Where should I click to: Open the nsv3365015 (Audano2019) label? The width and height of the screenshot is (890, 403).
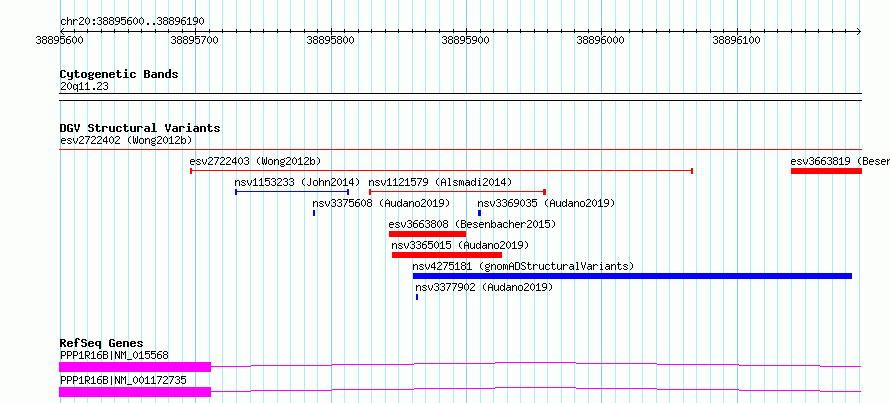coord(460,245)
